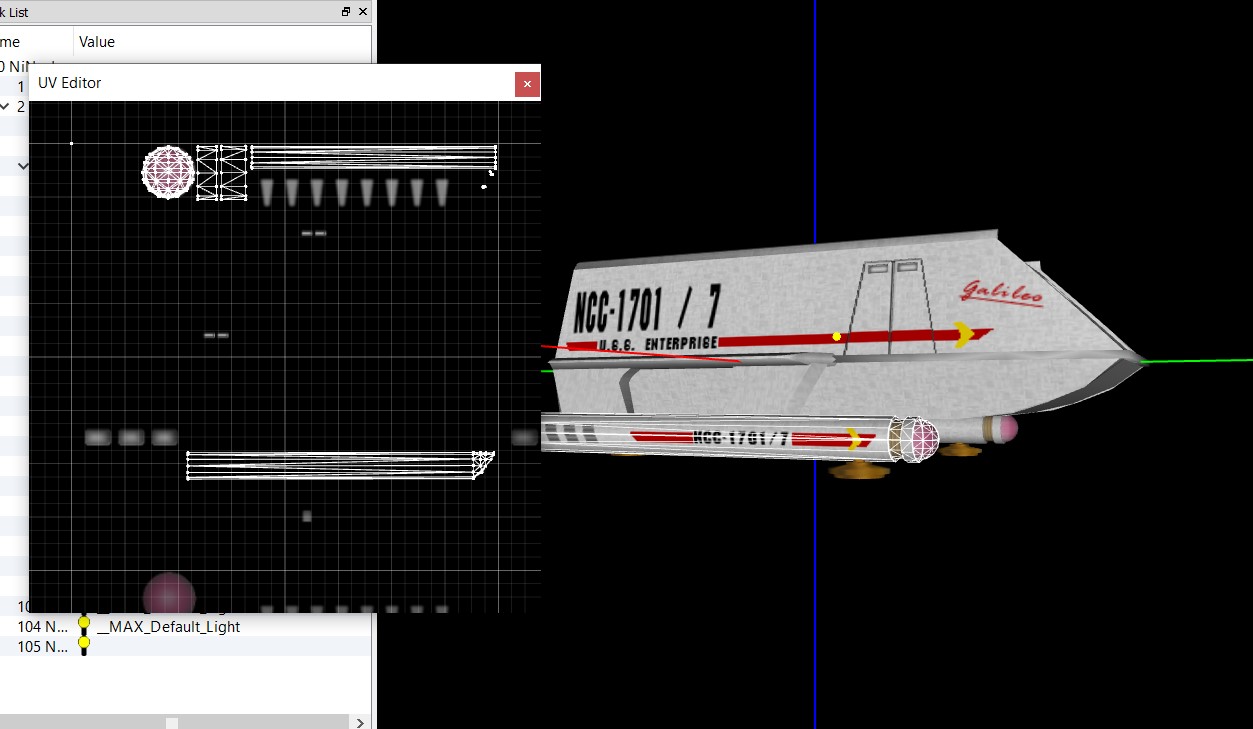Viewport: 1253px width, 729px height.
Task: Click the yellow dot on the shuttle stripe
Action: pyautogui.click(x=837, y=337)
